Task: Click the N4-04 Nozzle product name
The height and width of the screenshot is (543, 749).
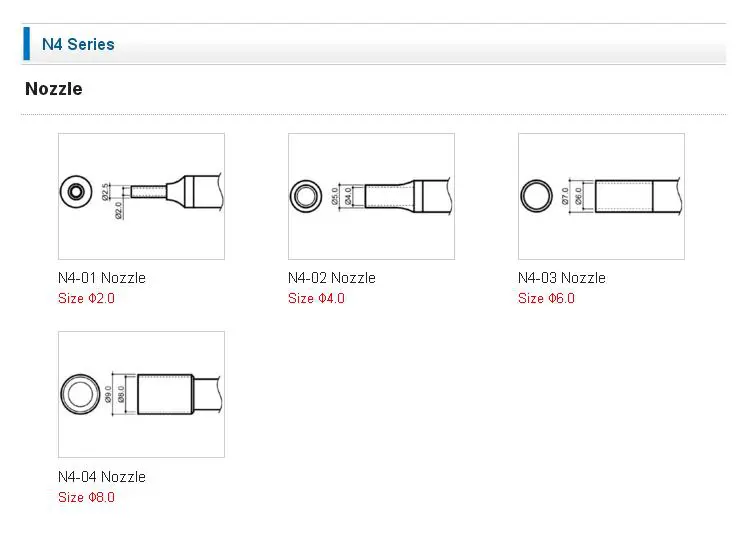Action: [x=102, y=477]
